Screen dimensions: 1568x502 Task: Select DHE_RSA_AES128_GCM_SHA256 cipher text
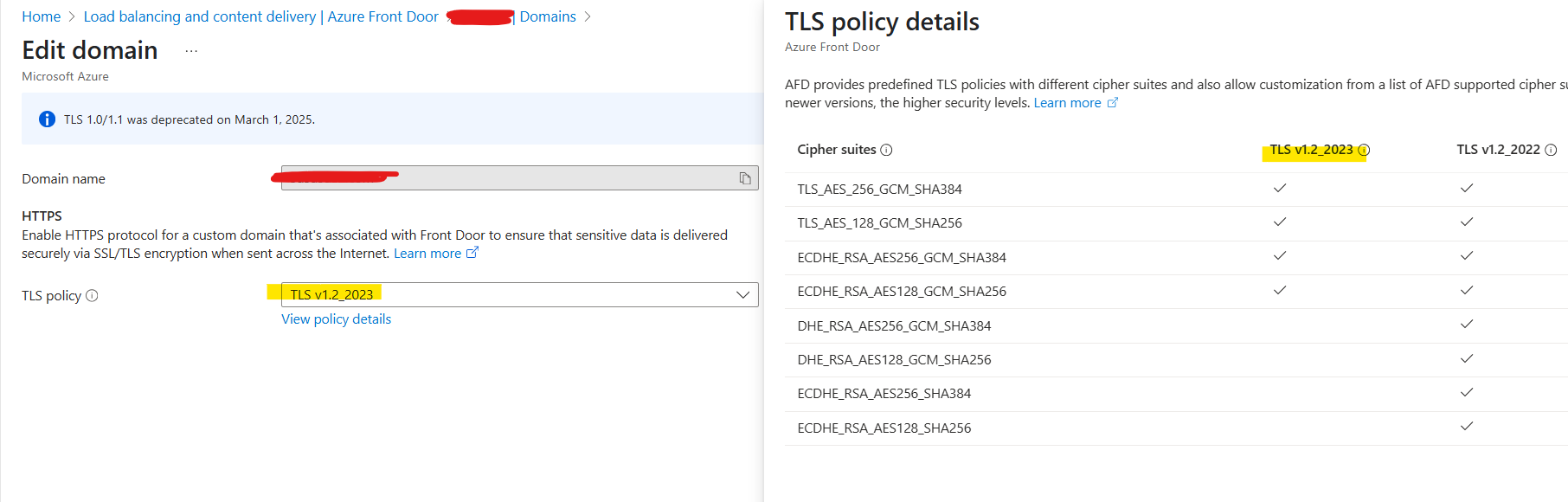894,360
